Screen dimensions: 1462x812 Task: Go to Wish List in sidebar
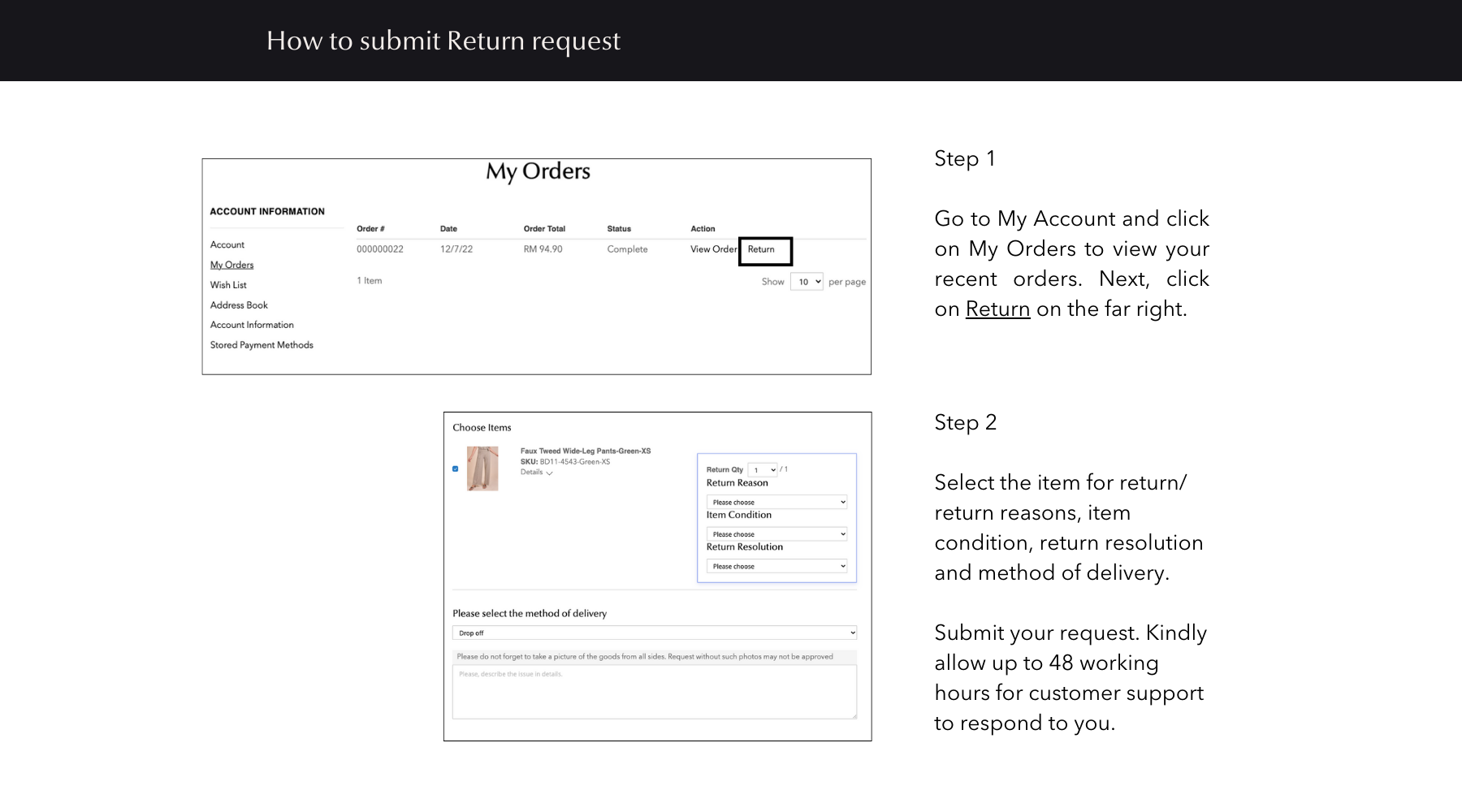tap(228, 285)
